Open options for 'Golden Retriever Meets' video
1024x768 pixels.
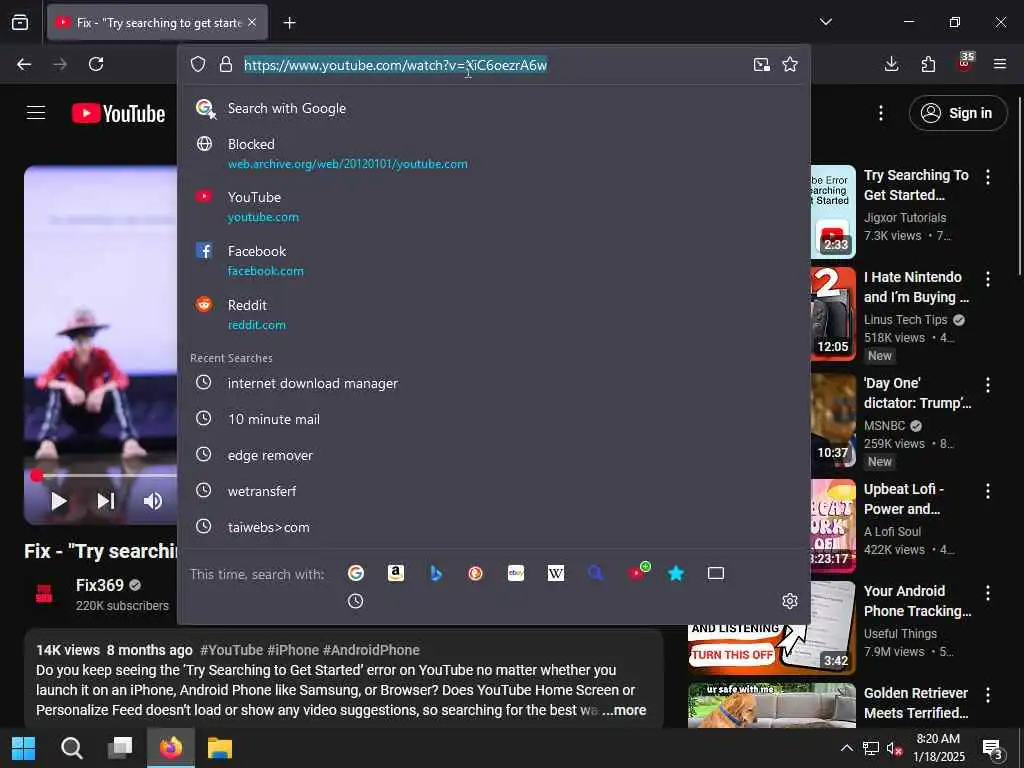[x=987, y=695]
